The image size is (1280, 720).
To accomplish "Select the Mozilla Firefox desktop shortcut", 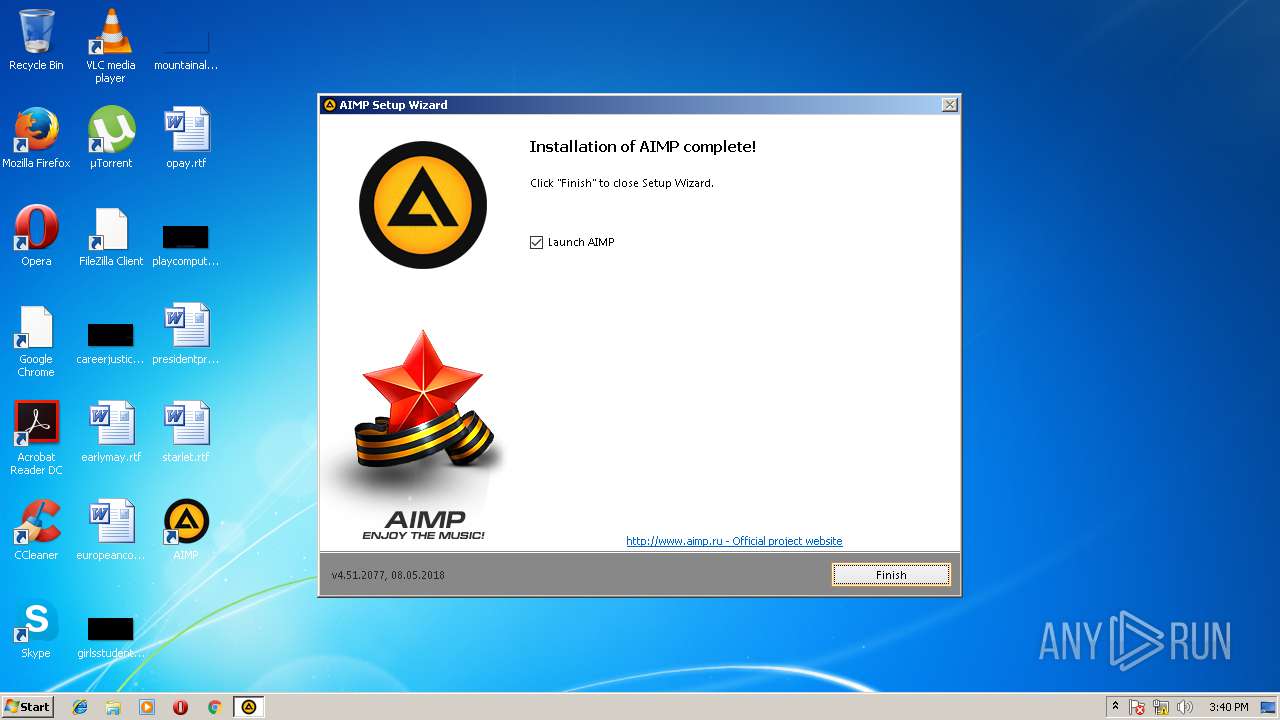I will [x=36, y=138].
